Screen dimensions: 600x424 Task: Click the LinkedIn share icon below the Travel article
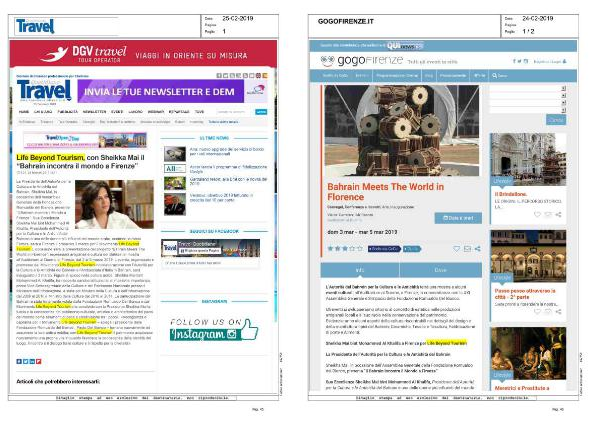32,361
